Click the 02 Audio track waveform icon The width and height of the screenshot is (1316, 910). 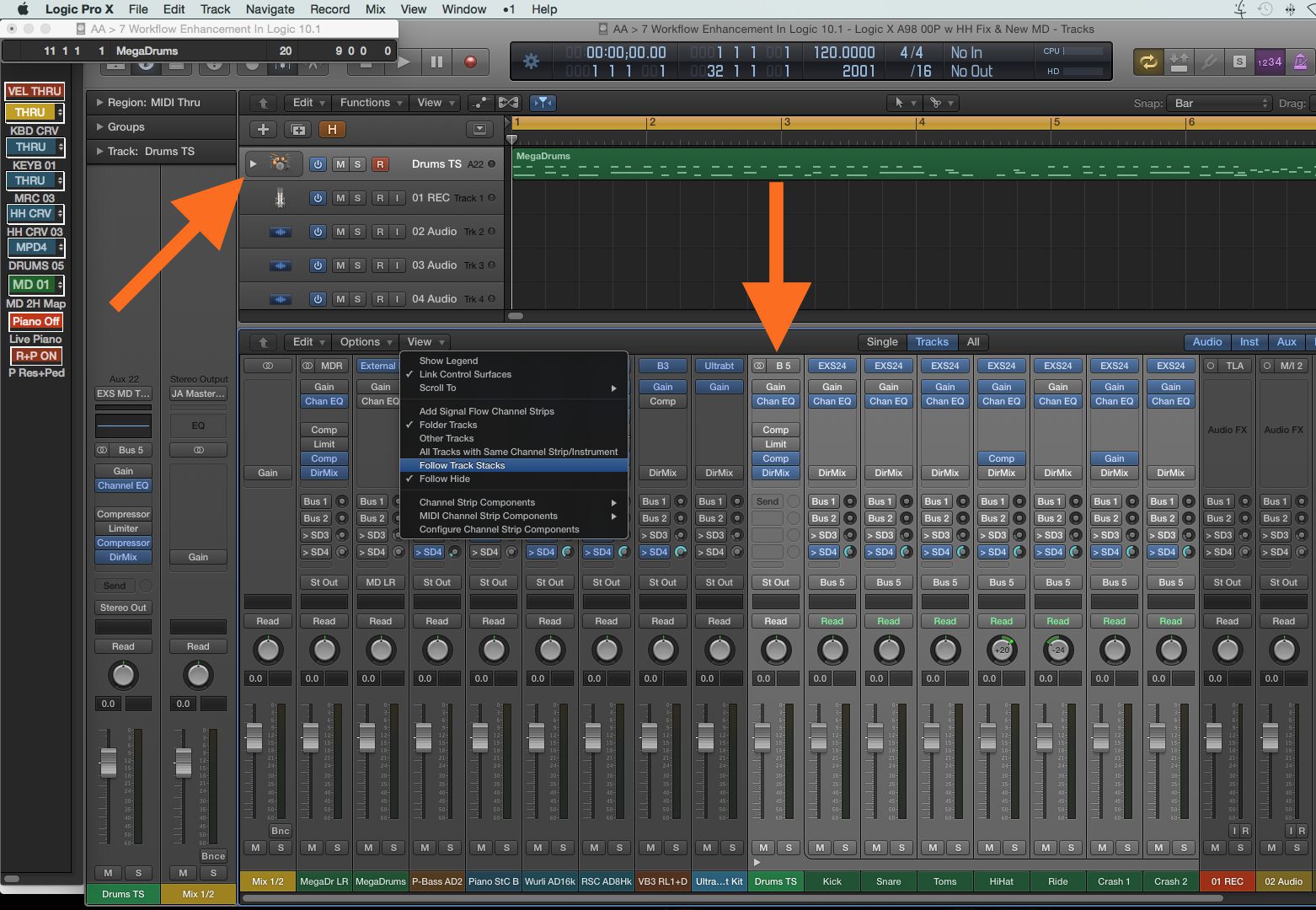pos(280,232)
